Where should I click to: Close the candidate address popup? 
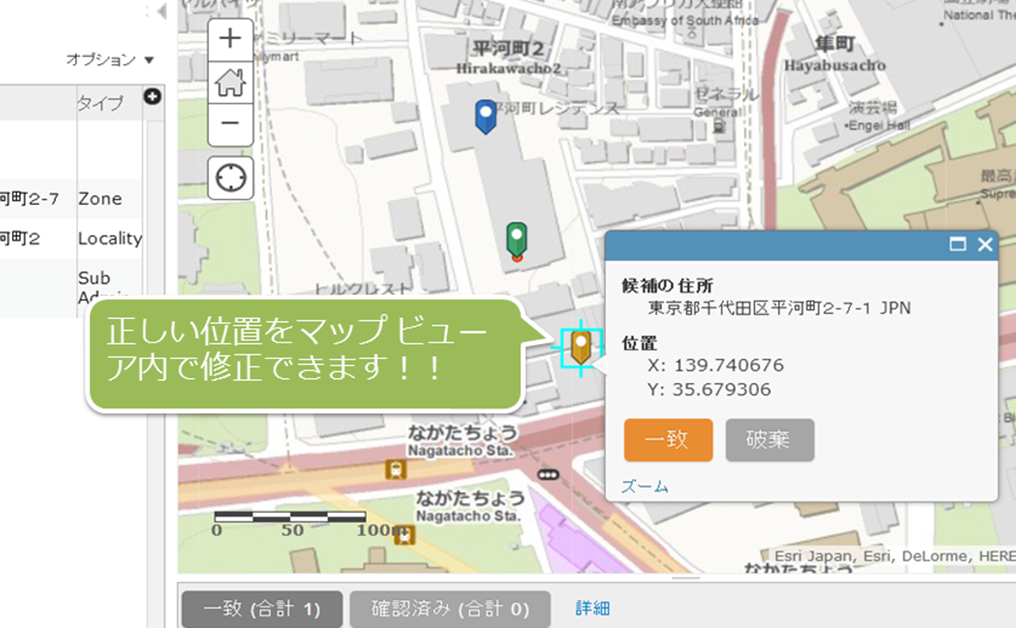(984, 244)
